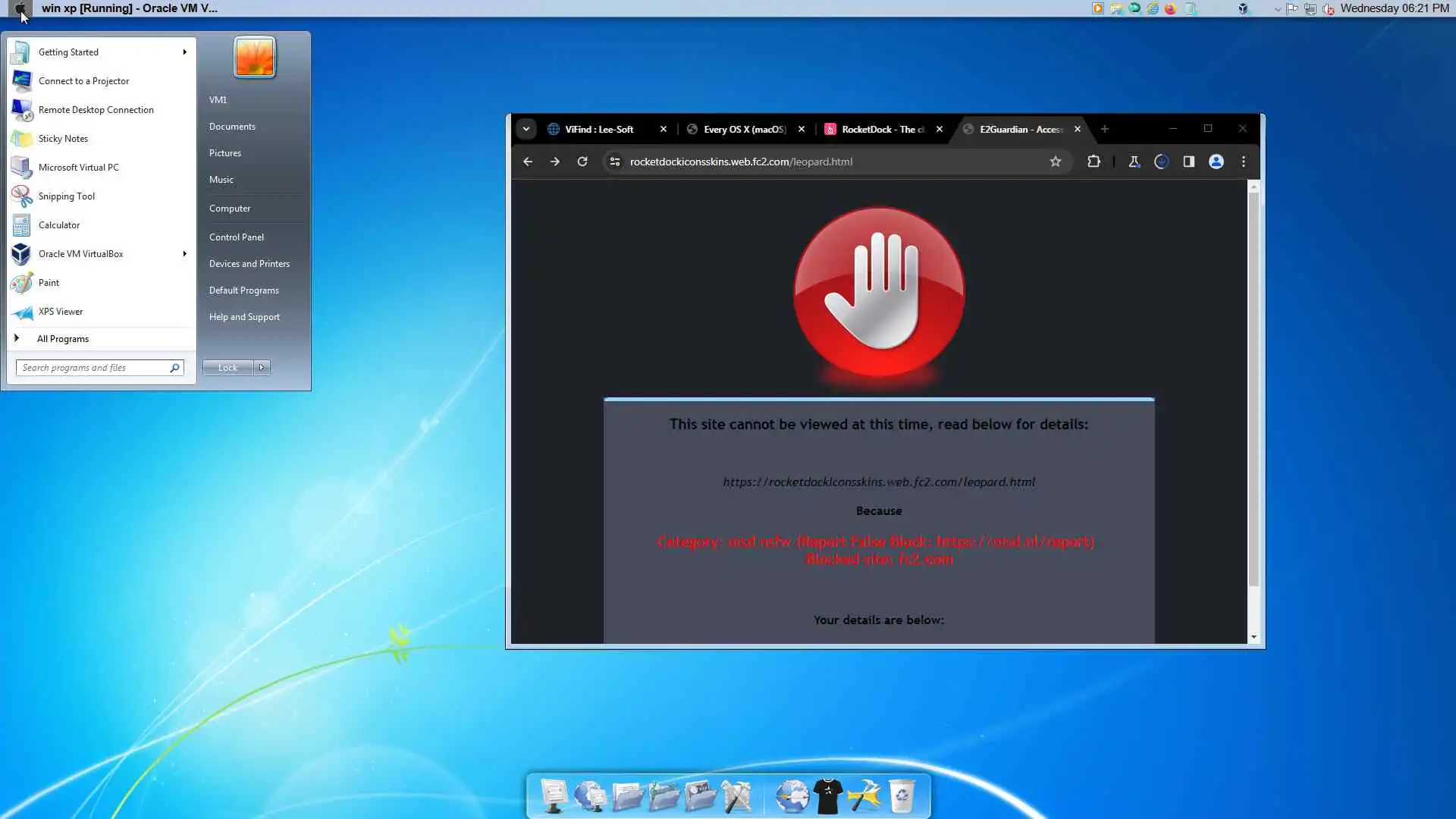
Task: Open the Recycle Bin dock icon
Action: [901, 796]
